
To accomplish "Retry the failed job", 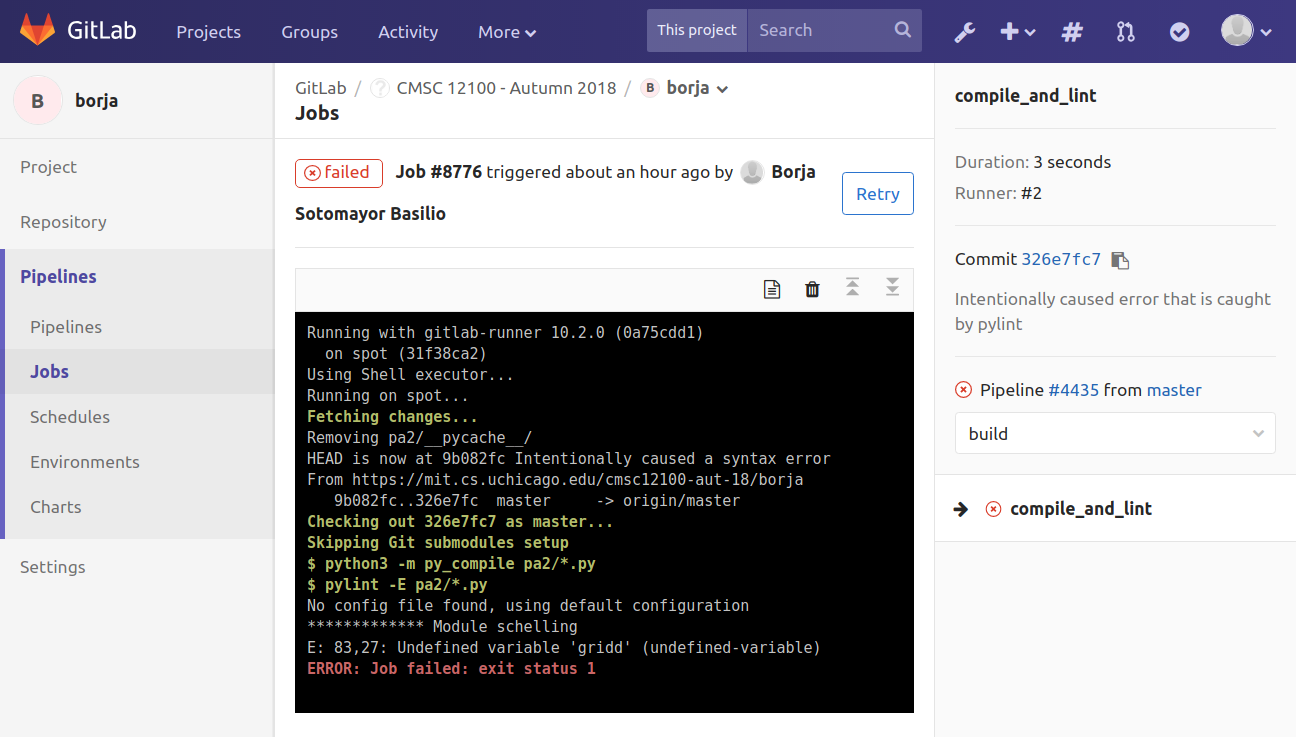I will click(x=877, y=194).
